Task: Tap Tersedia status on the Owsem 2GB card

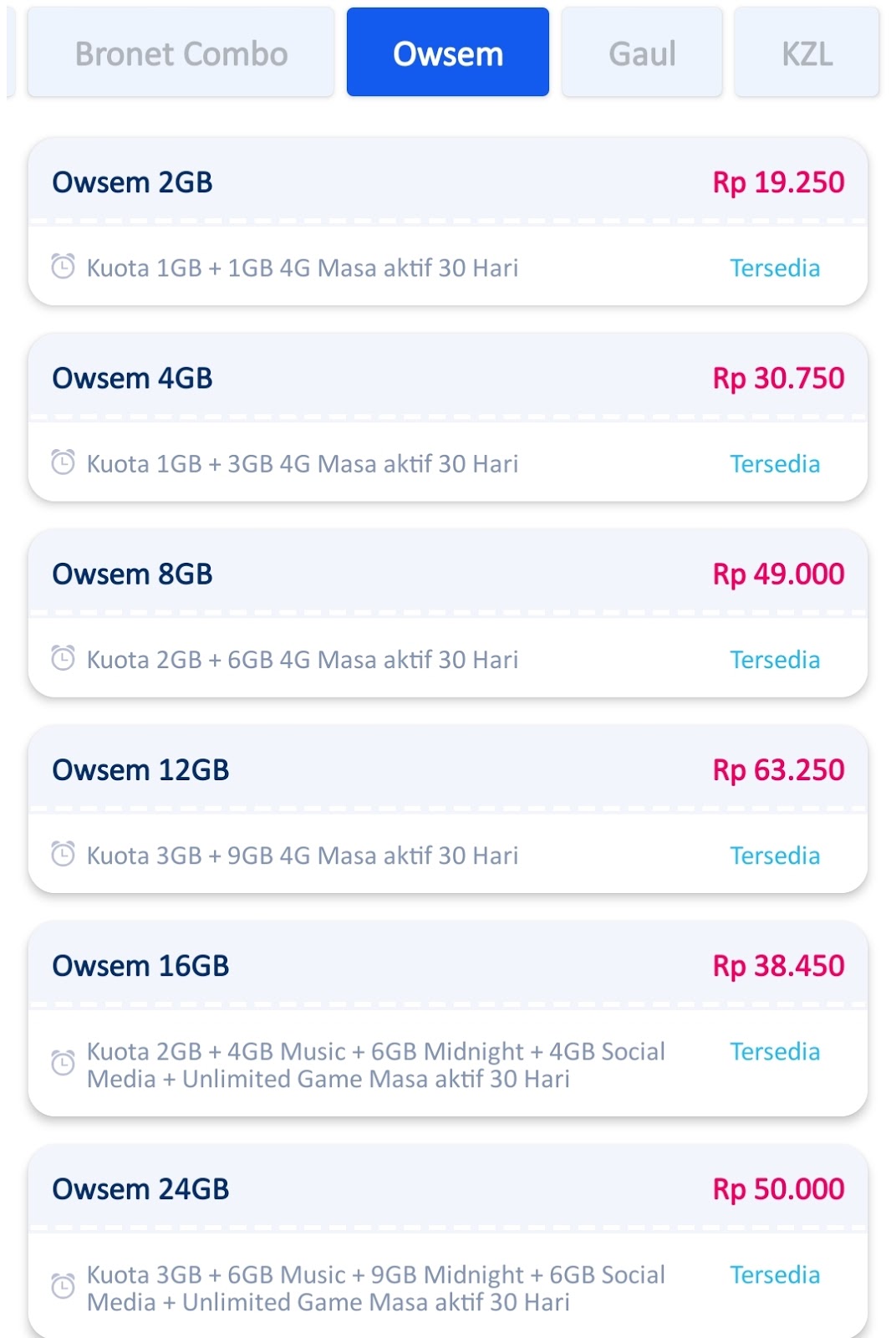Action: click(x=775, y=268)
